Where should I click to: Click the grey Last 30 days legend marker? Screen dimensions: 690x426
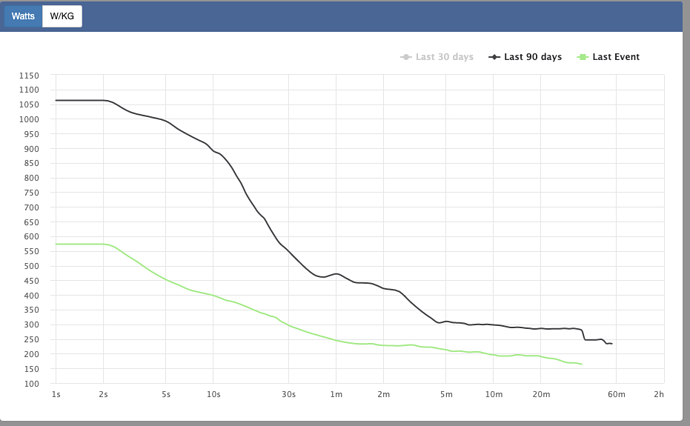click(406, 57)
